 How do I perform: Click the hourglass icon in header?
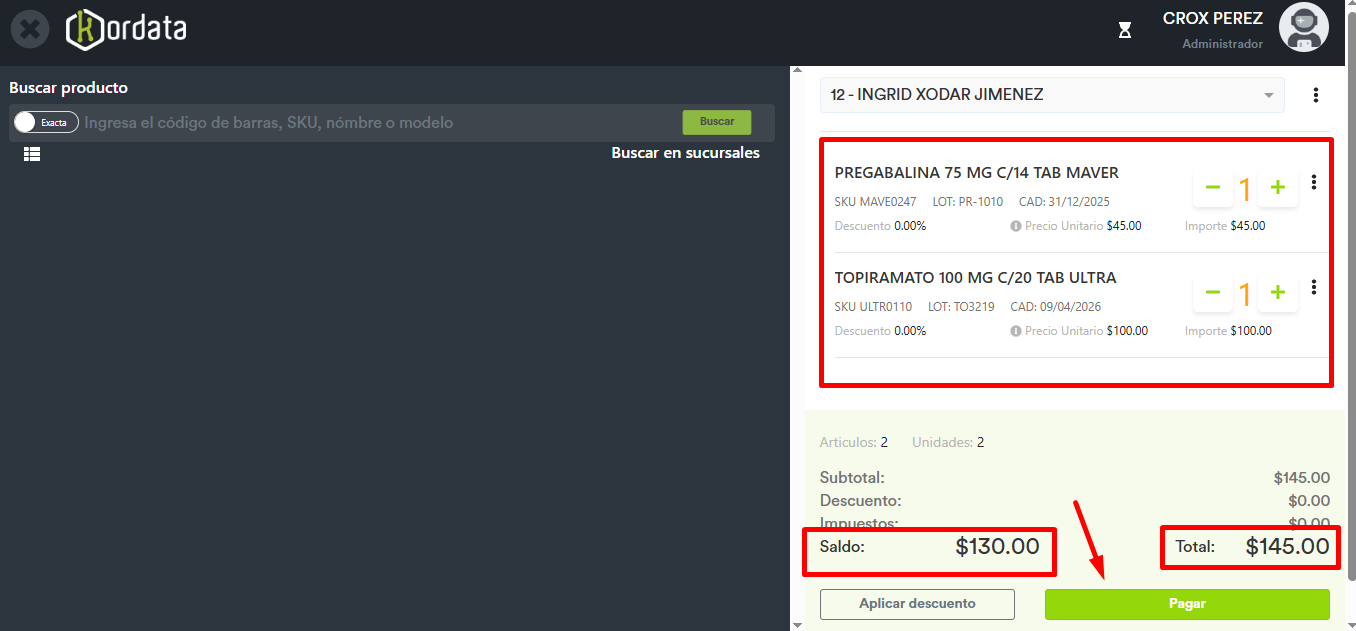coord(1124,31)
